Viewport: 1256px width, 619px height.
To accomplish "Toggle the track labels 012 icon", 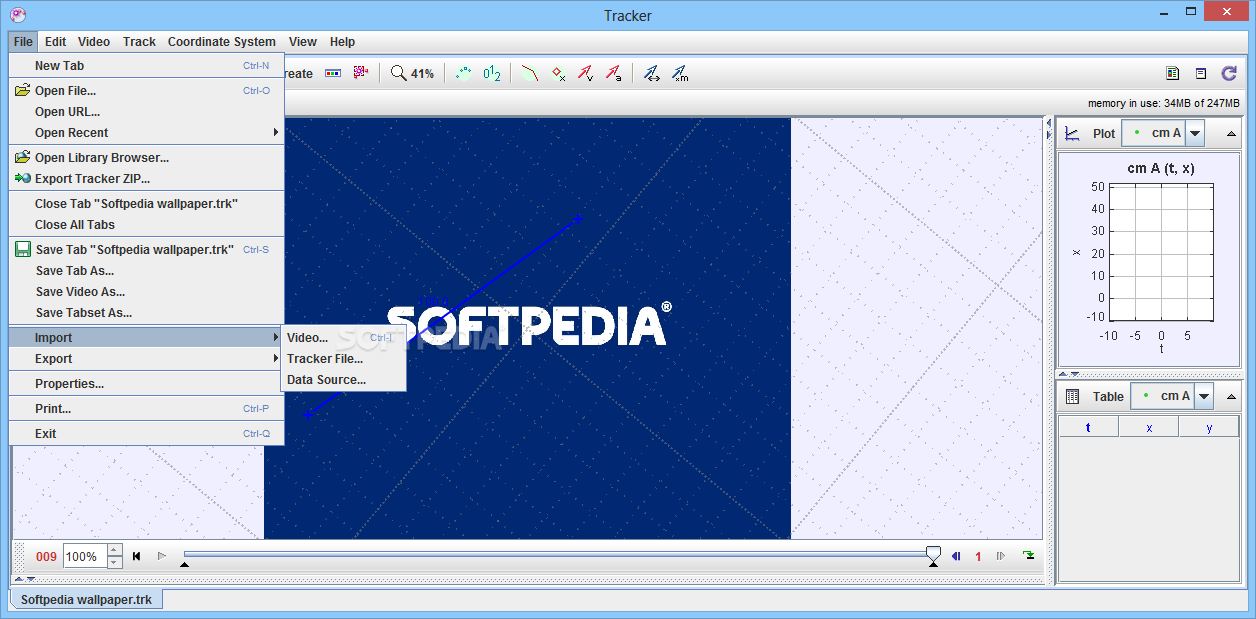I will [x=491, y=73].
